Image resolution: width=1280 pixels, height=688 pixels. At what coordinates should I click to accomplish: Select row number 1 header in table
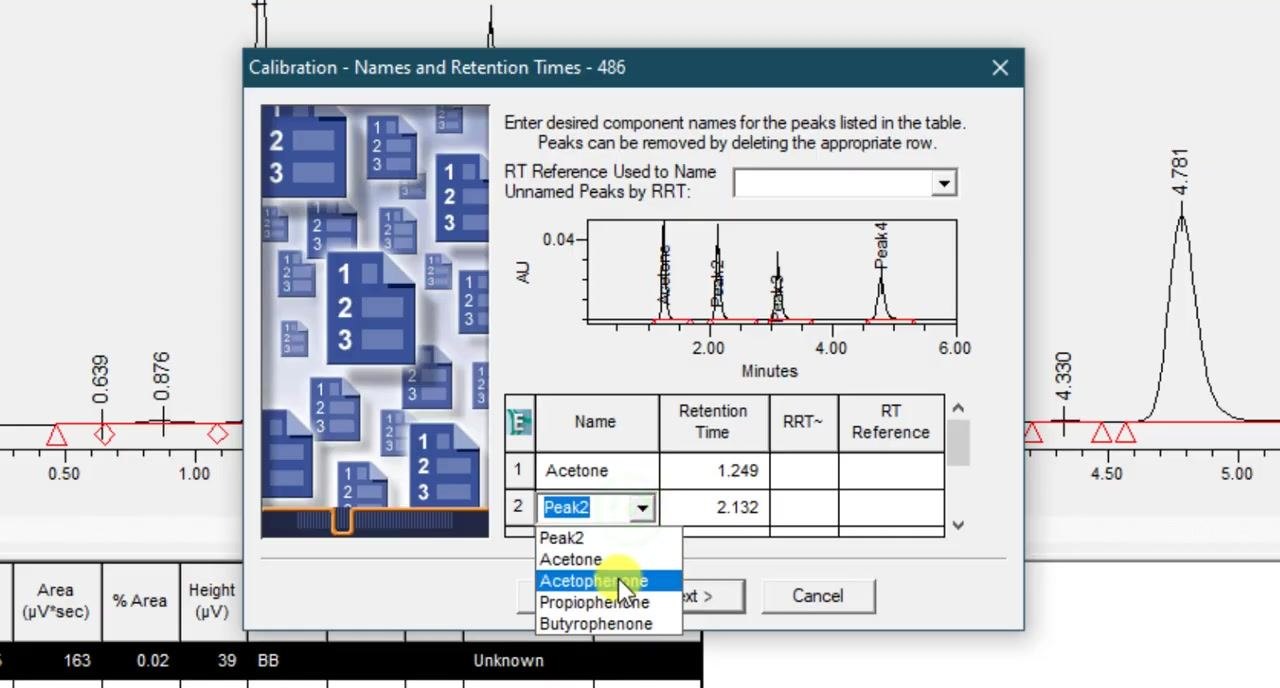click(519, 471)
